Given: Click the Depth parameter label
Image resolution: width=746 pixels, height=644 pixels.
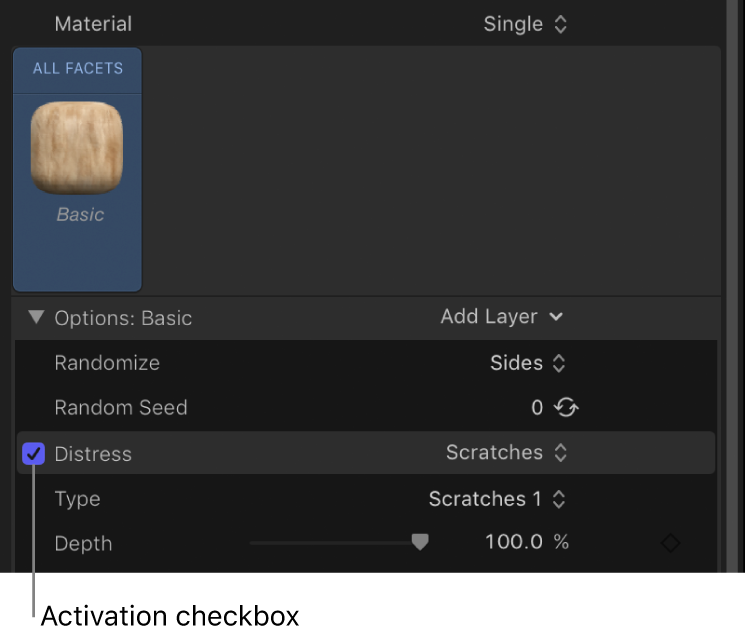Looking at the screenshot, I should pyautogui.click(x=83, y=544).
